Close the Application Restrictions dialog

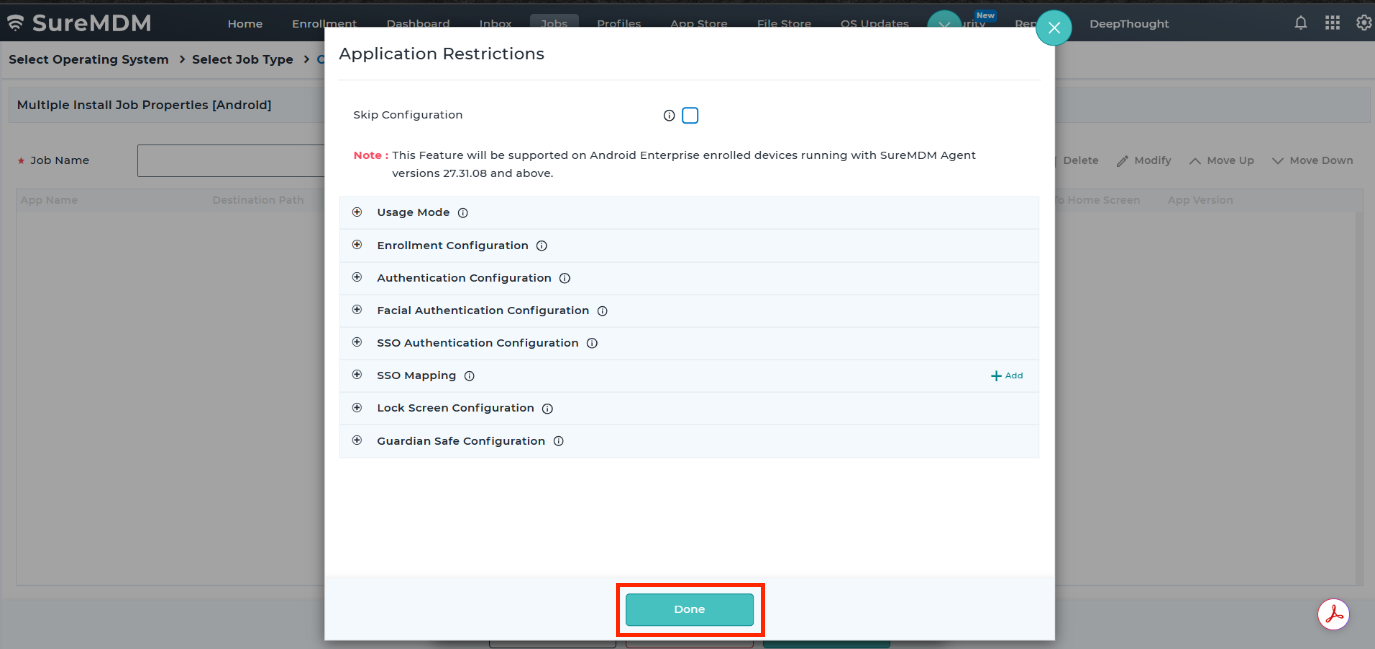(1053, 28)
